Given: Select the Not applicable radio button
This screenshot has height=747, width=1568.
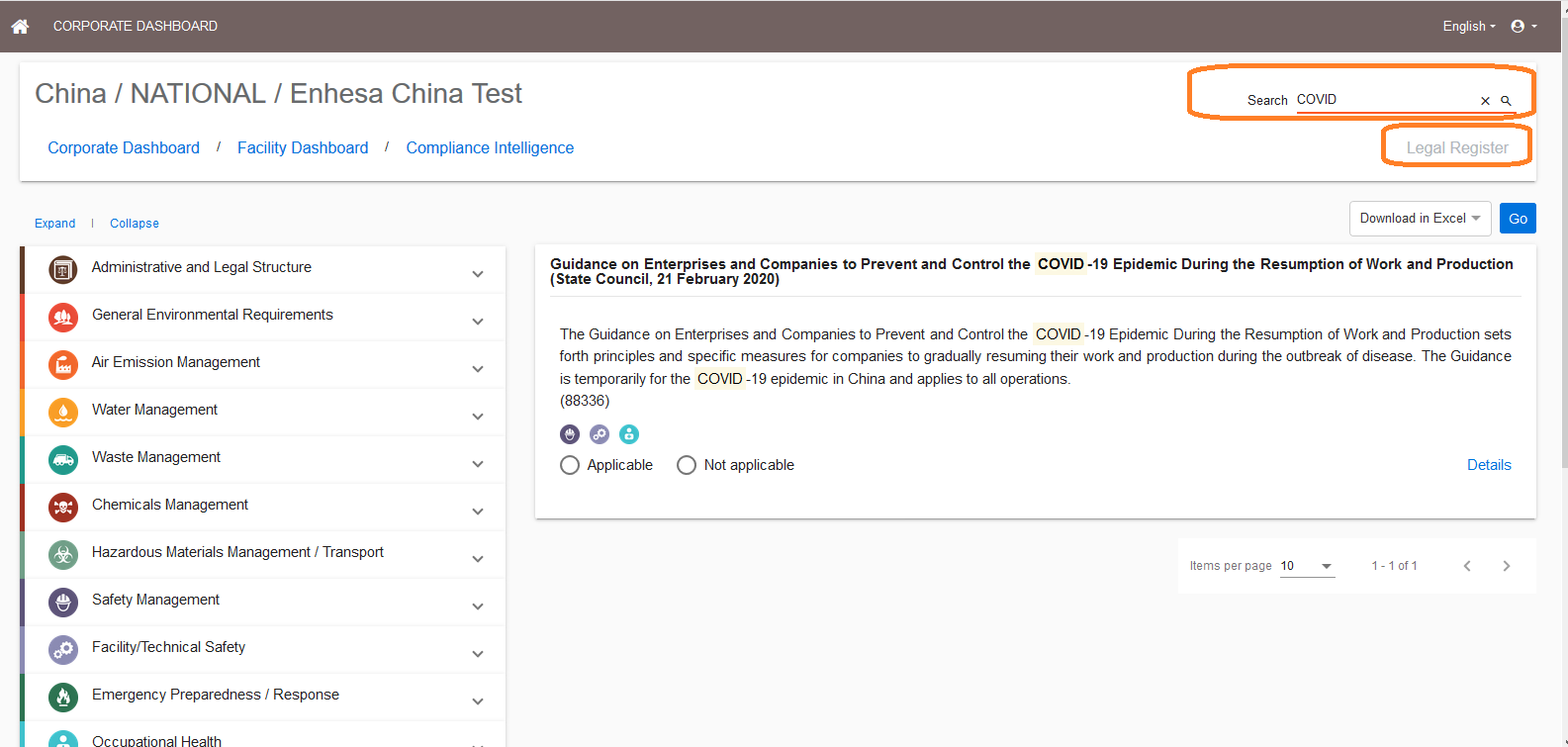Looking at the screenshot, I should tap(687, 465).
